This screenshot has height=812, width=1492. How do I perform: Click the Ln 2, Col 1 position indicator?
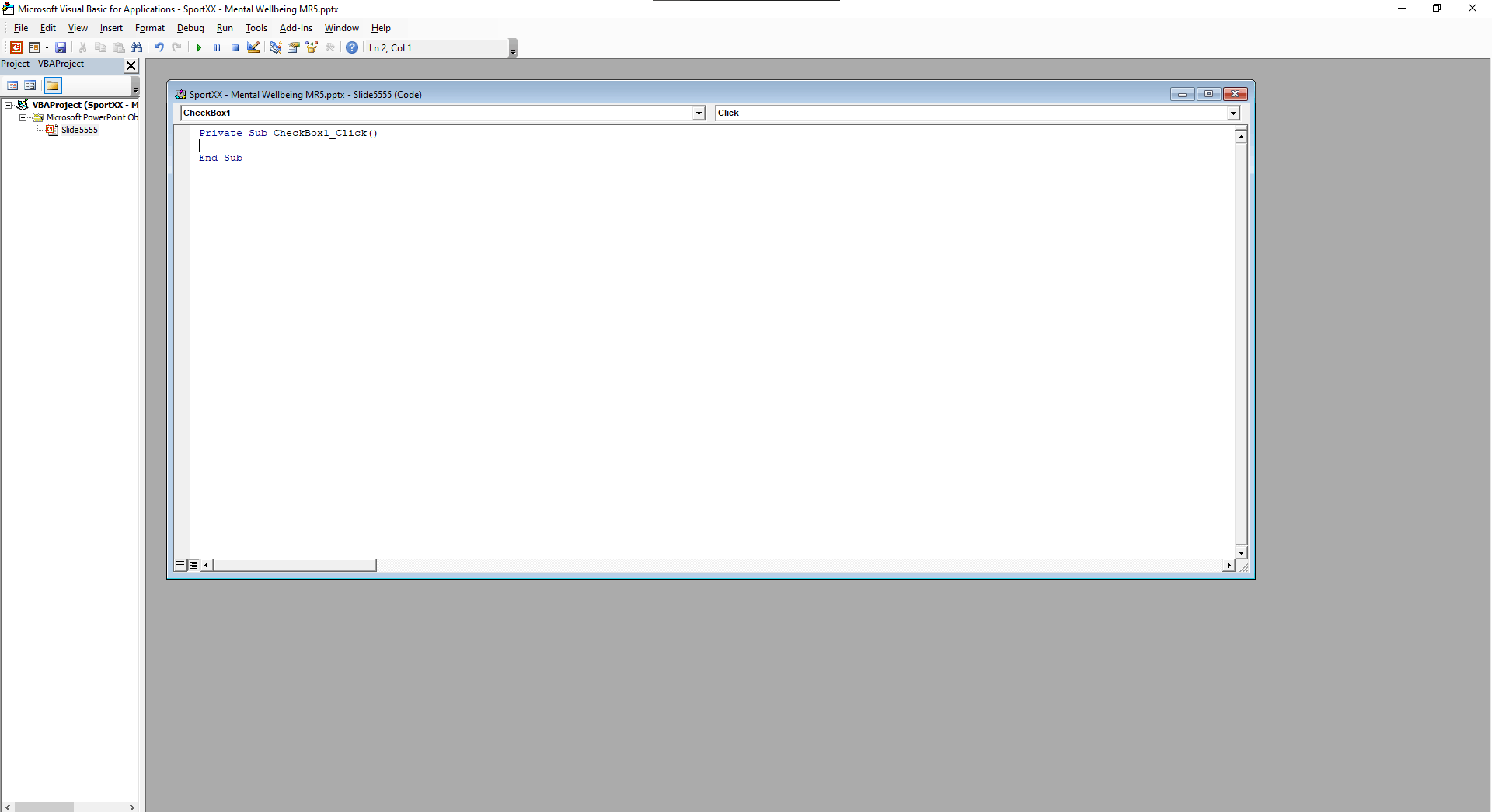390,48
